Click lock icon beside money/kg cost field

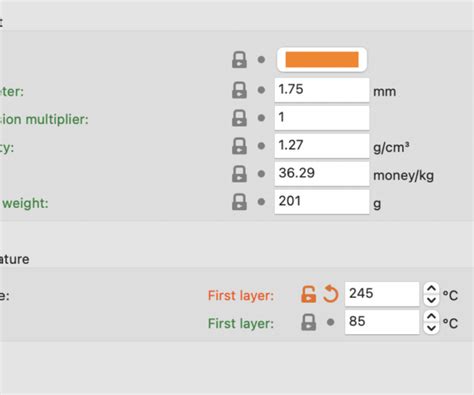(x=239, y=174)
